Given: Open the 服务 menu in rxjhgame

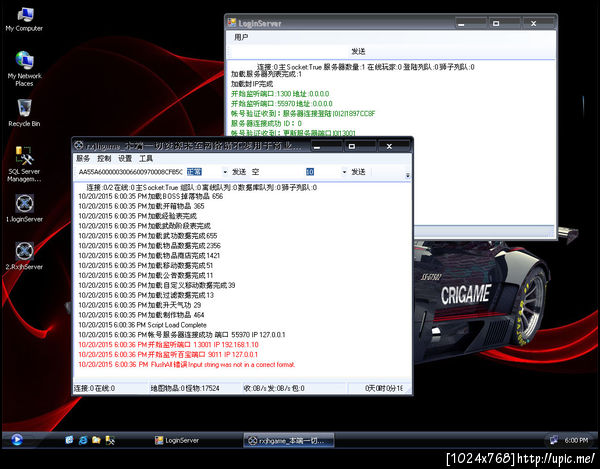Looking at the screenshot, I should [83, 158].
